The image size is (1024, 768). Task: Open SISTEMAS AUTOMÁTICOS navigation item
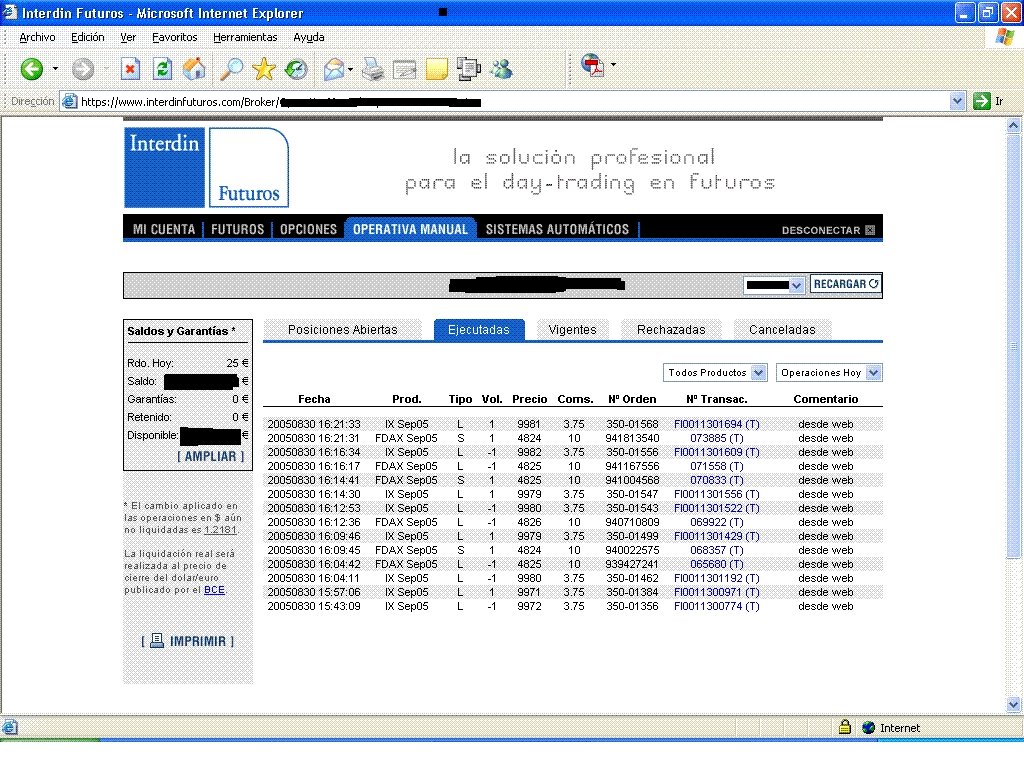pos(557,229)
